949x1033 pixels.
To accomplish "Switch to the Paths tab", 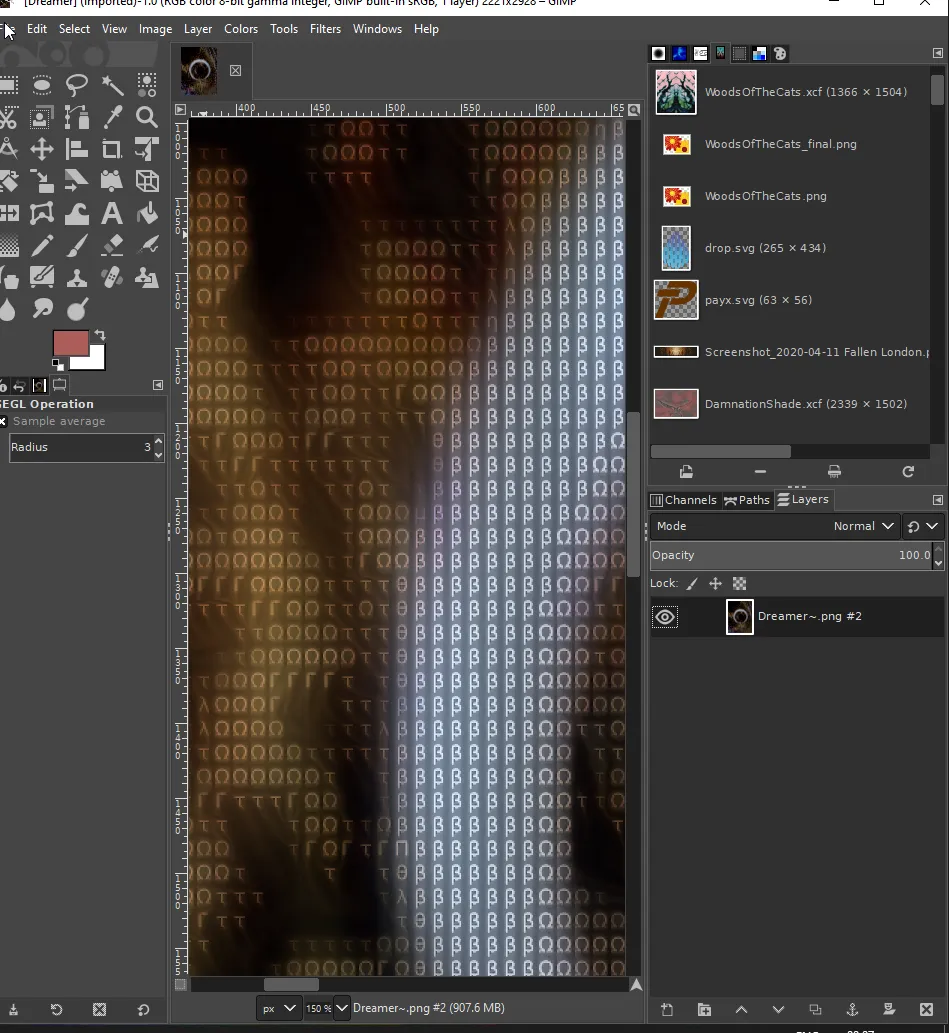I will [x=747, y=500].
